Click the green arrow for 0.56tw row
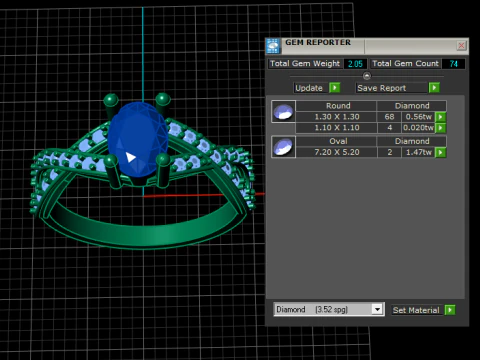The width and height of the screenshot is (480, 360). (441, 117)
